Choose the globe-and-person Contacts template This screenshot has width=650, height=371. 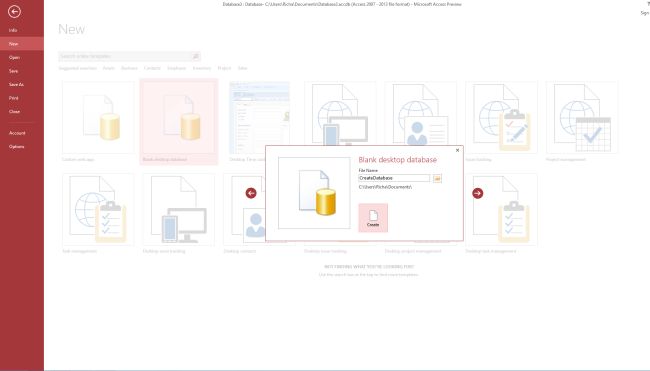[421, 113]
